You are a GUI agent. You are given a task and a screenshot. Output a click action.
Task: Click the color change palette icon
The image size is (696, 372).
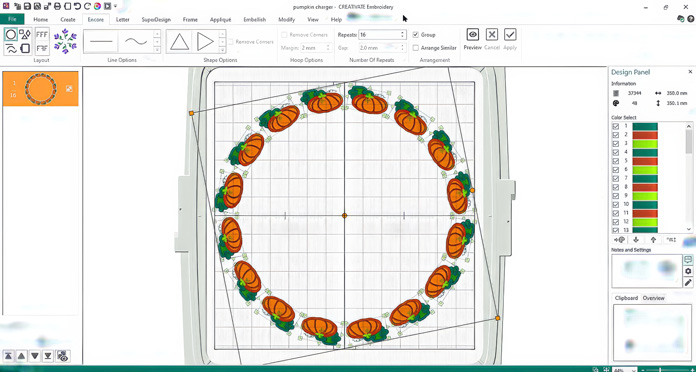coord(620,240)
